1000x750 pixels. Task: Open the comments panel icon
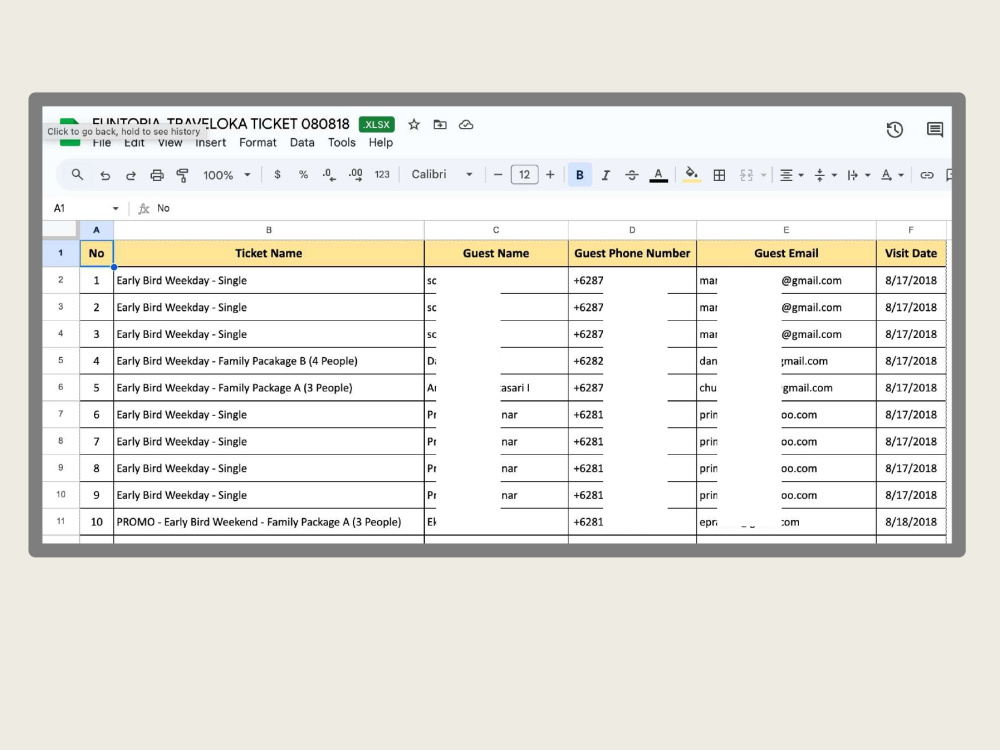tap(935, 129)
